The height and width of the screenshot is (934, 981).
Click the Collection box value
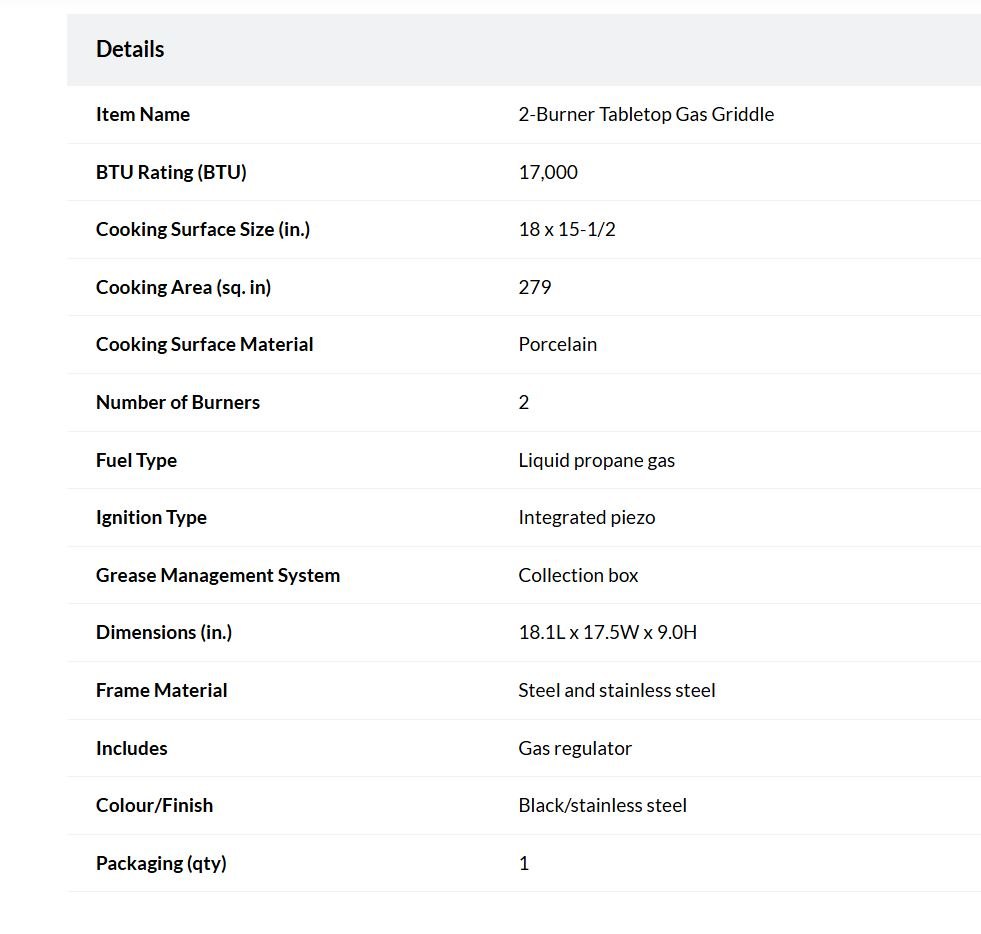coord(578,576)
